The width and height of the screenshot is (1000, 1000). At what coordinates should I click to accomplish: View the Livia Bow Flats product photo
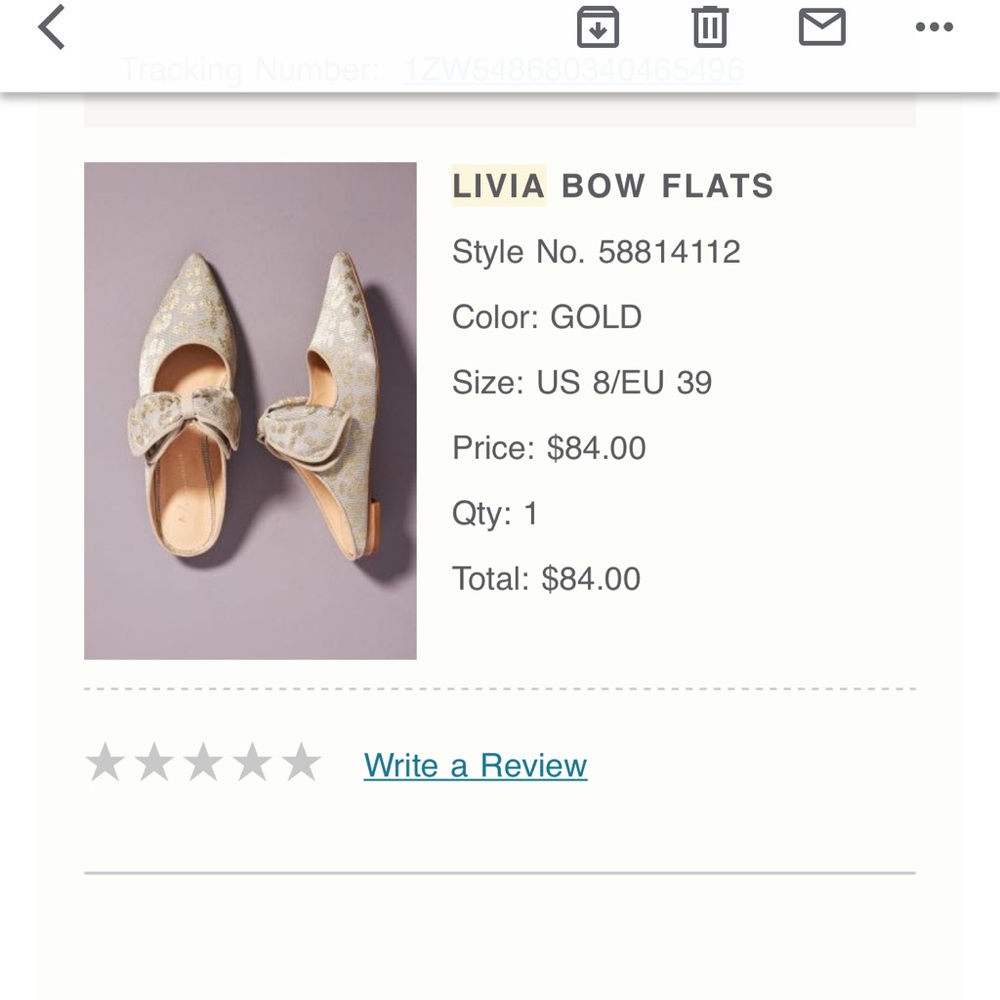[x=252, y=409]
